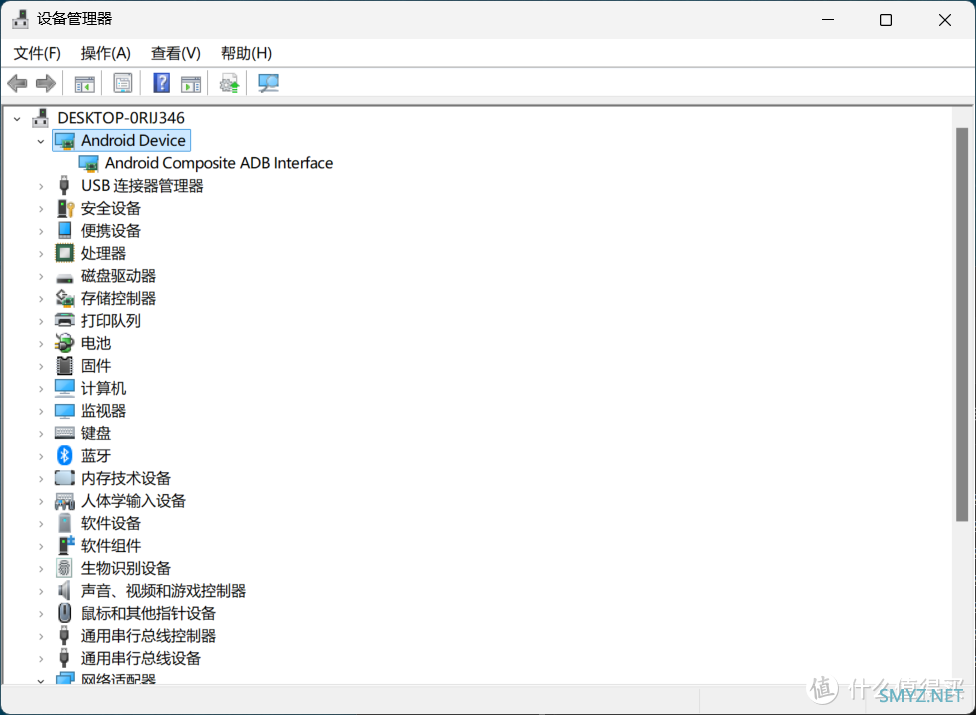The image size is (976, 715).
Task: Show or hide console tree toolbar icon
Action: [x=84, y=83]
